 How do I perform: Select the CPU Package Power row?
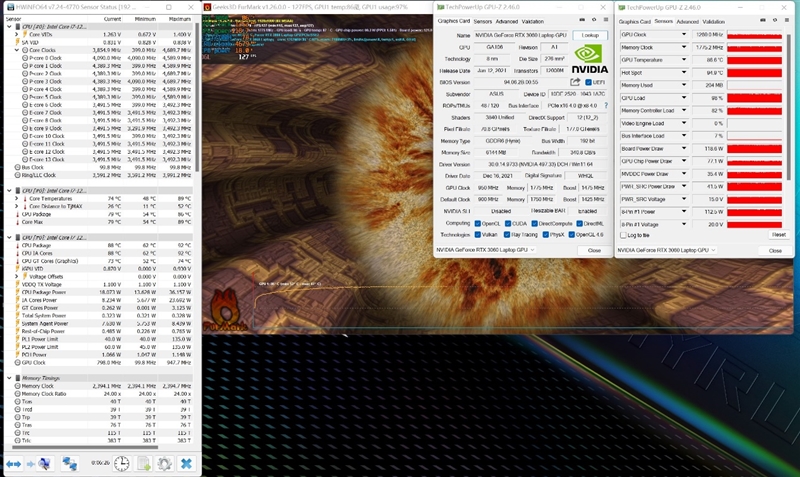coord(99,292)
